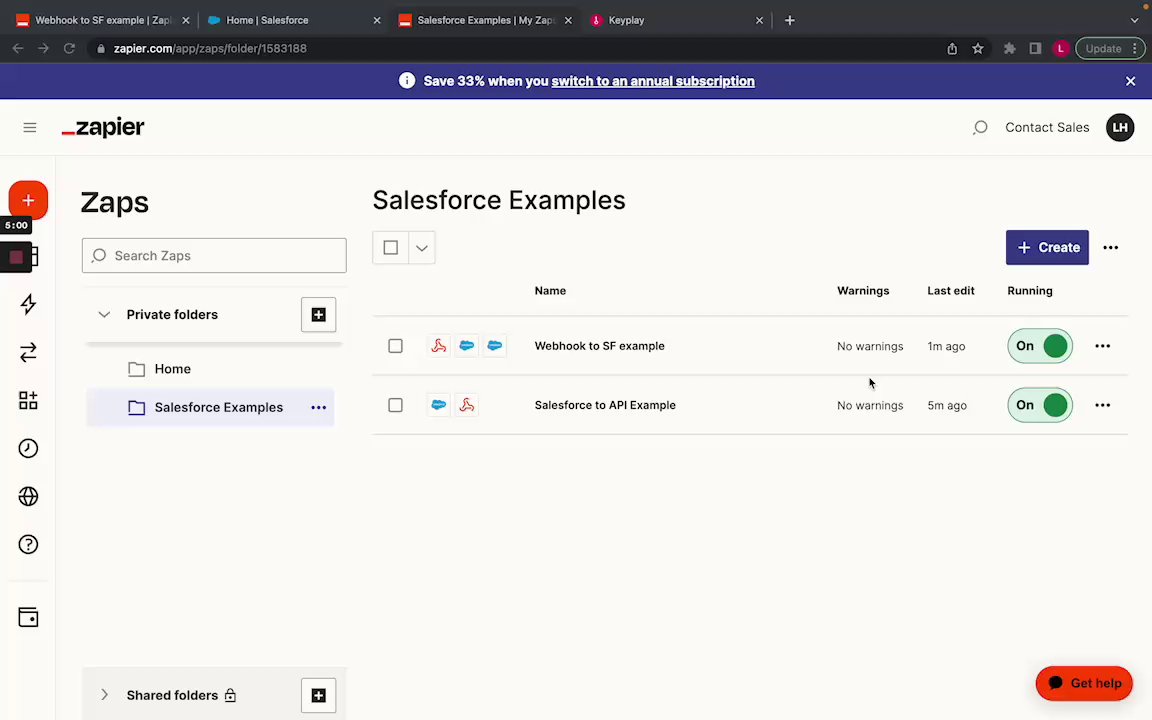Click browser back arrow
Image resolution: width=1152 pixels, height=720 pixels.
point(18,48)
